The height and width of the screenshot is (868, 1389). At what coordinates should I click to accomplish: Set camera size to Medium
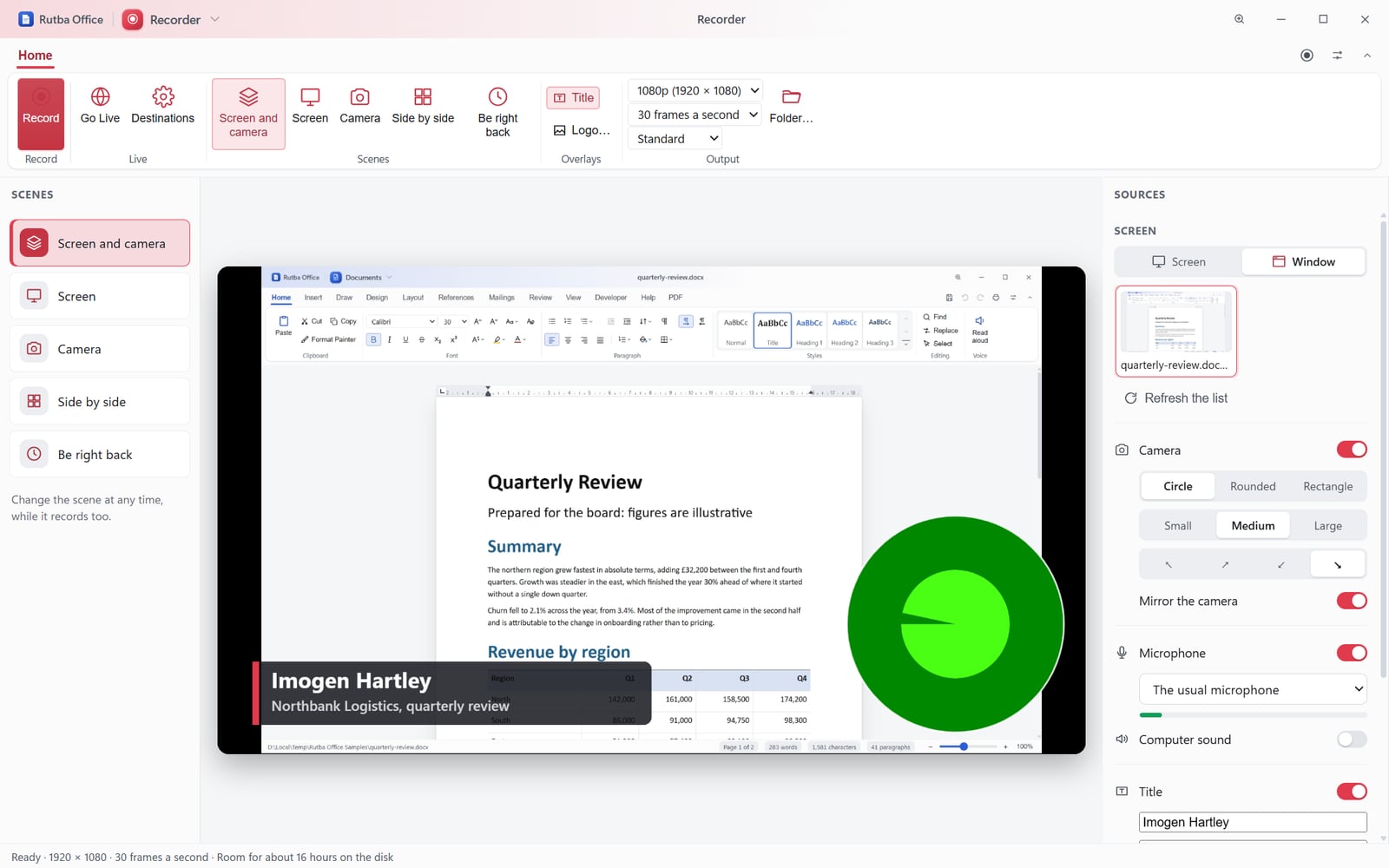click(x=1253, y=525)
